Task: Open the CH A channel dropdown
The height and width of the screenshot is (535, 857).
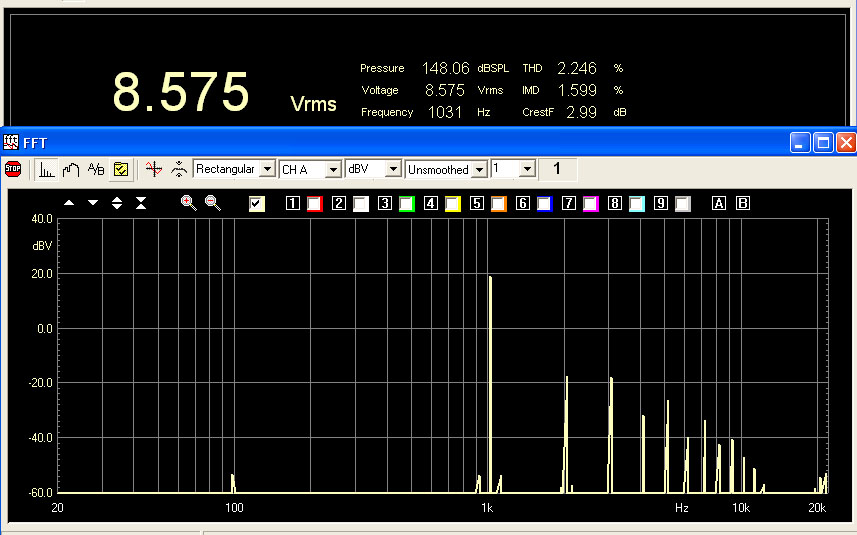Action: [x=333, y=170]
